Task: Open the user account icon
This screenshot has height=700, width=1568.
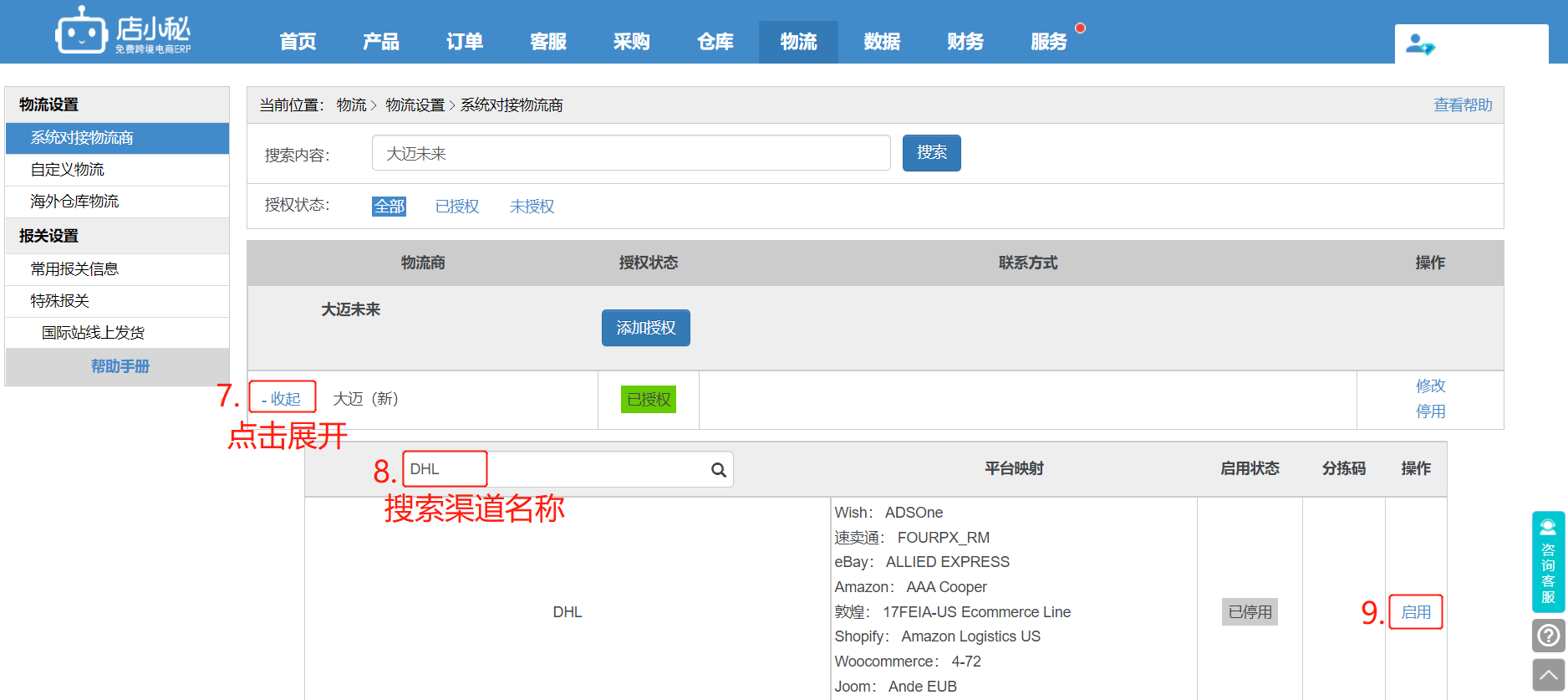Action: coord(1420,43)
